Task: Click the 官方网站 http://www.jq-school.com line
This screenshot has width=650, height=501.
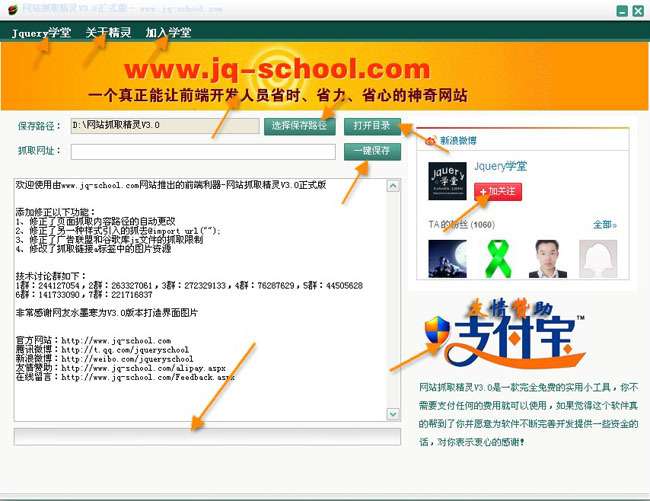Action: (x=94, y=341)
